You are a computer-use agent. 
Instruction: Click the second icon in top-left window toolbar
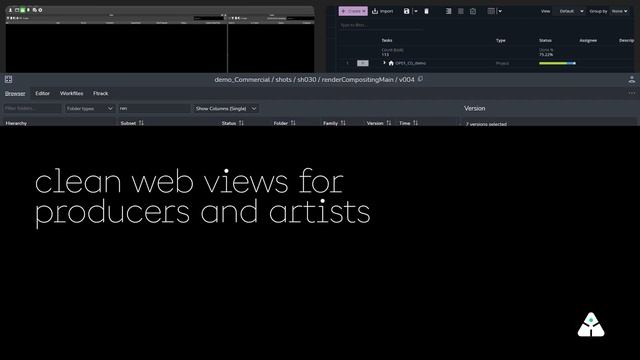click(x=17, y=10)
